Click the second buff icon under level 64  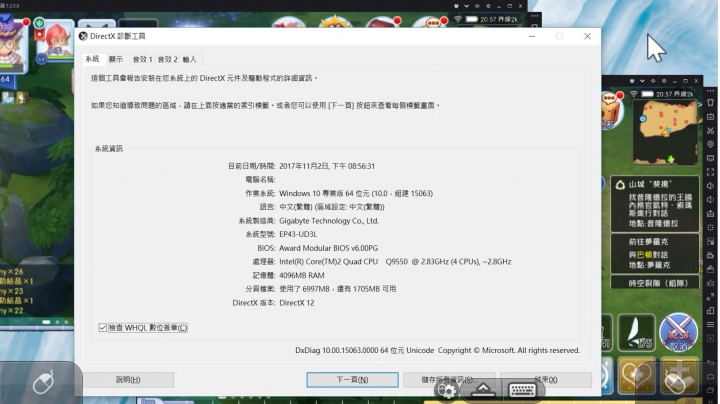click(21, 98)
